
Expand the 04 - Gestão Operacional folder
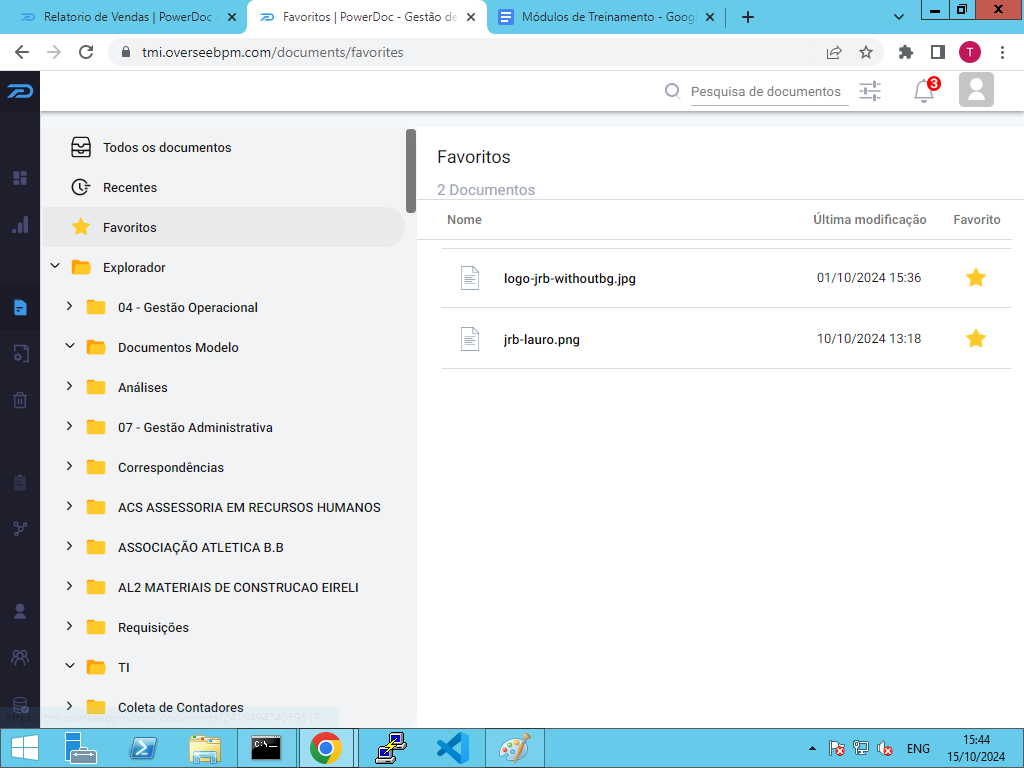point(69,306)
